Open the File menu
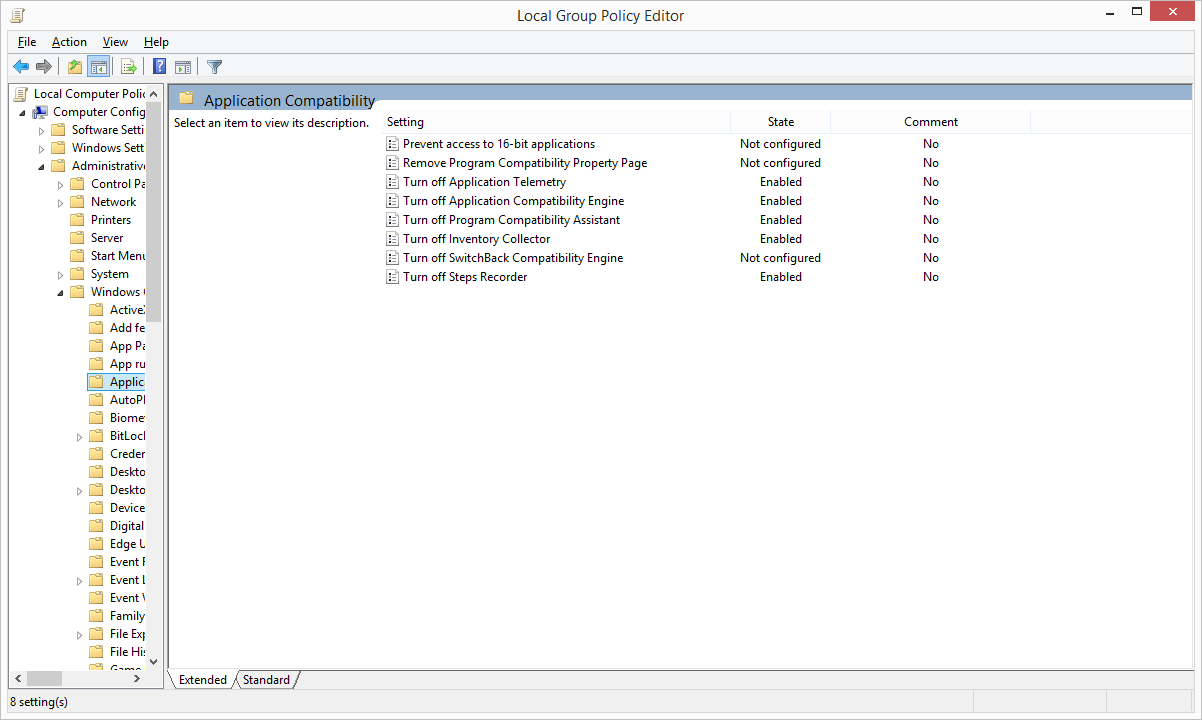The width and height of the screenshot is (1202, 720). pos(27,42)
